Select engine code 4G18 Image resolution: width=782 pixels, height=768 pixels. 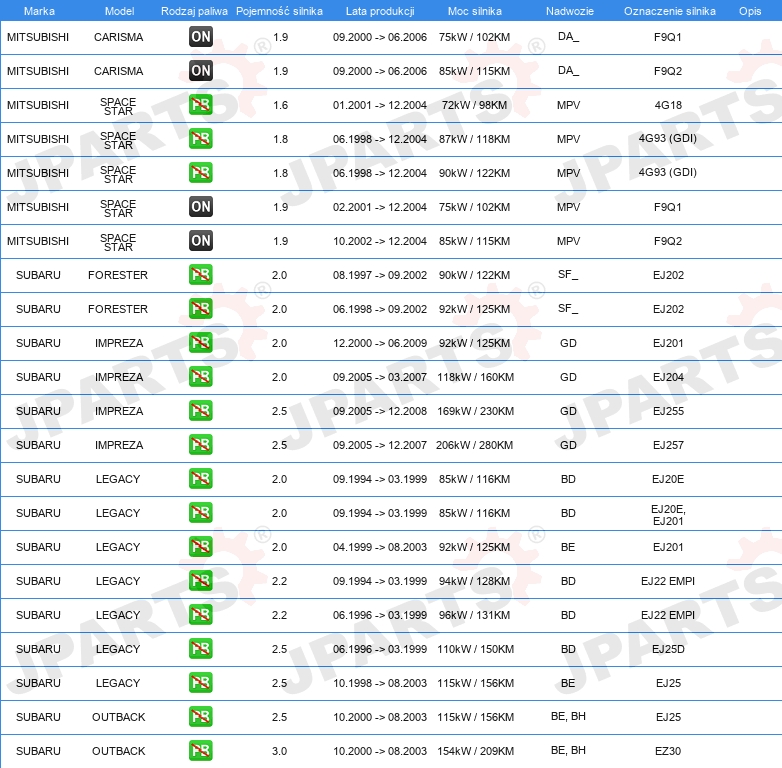[668, 105]
